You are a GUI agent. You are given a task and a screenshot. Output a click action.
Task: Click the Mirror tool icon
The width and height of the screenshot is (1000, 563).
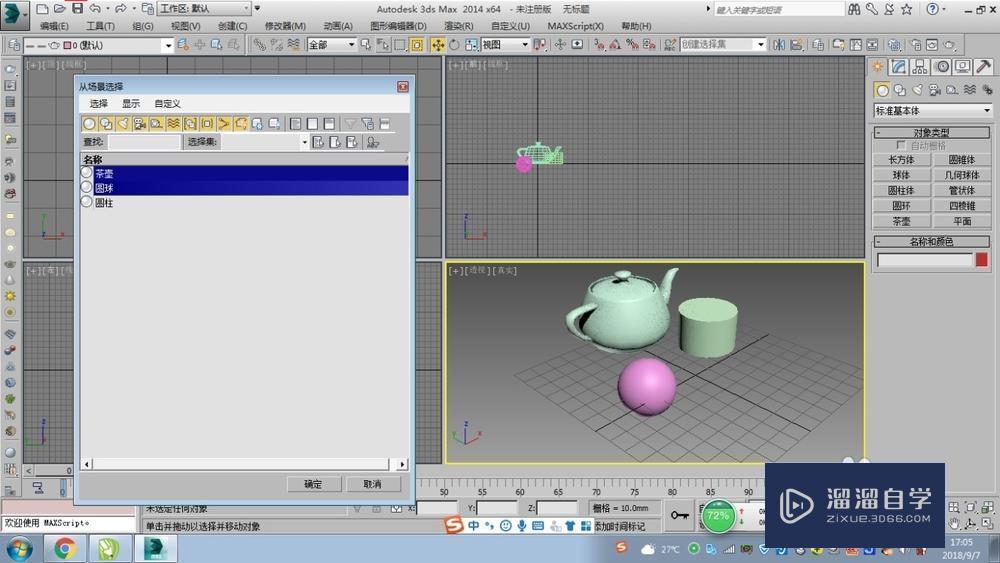pos(779,45)
